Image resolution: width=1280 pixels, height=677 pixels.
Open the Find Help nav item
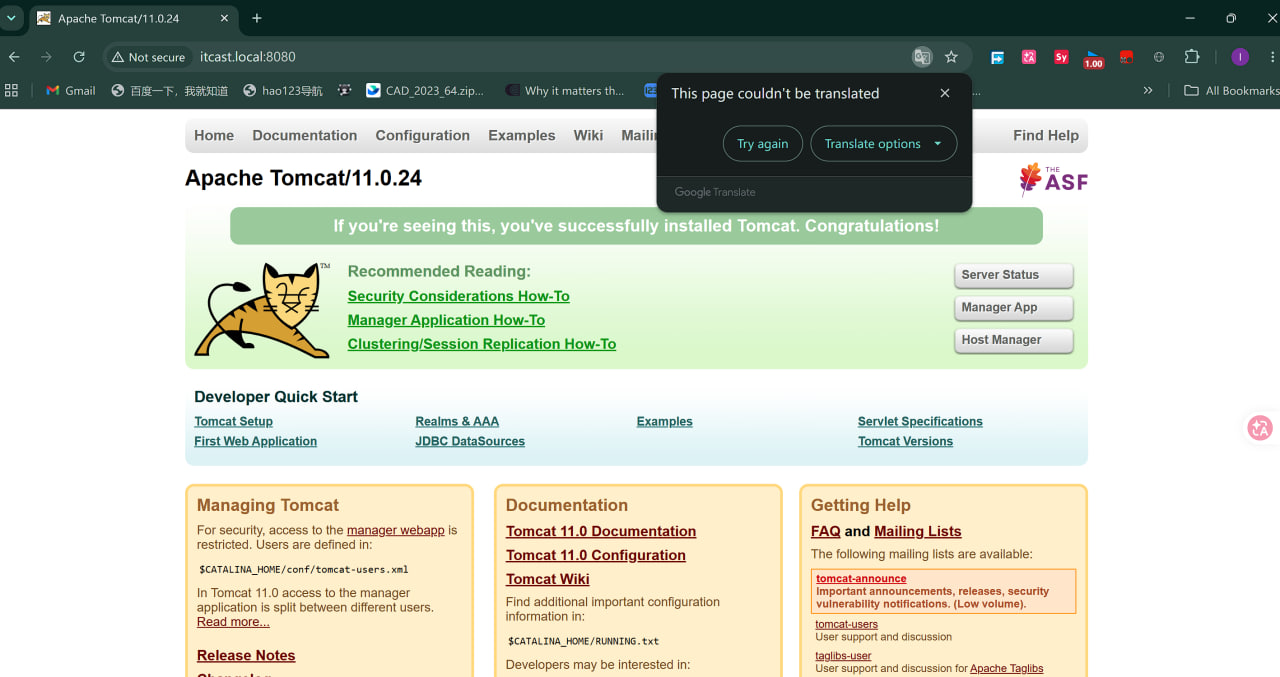coord(1046,135)
